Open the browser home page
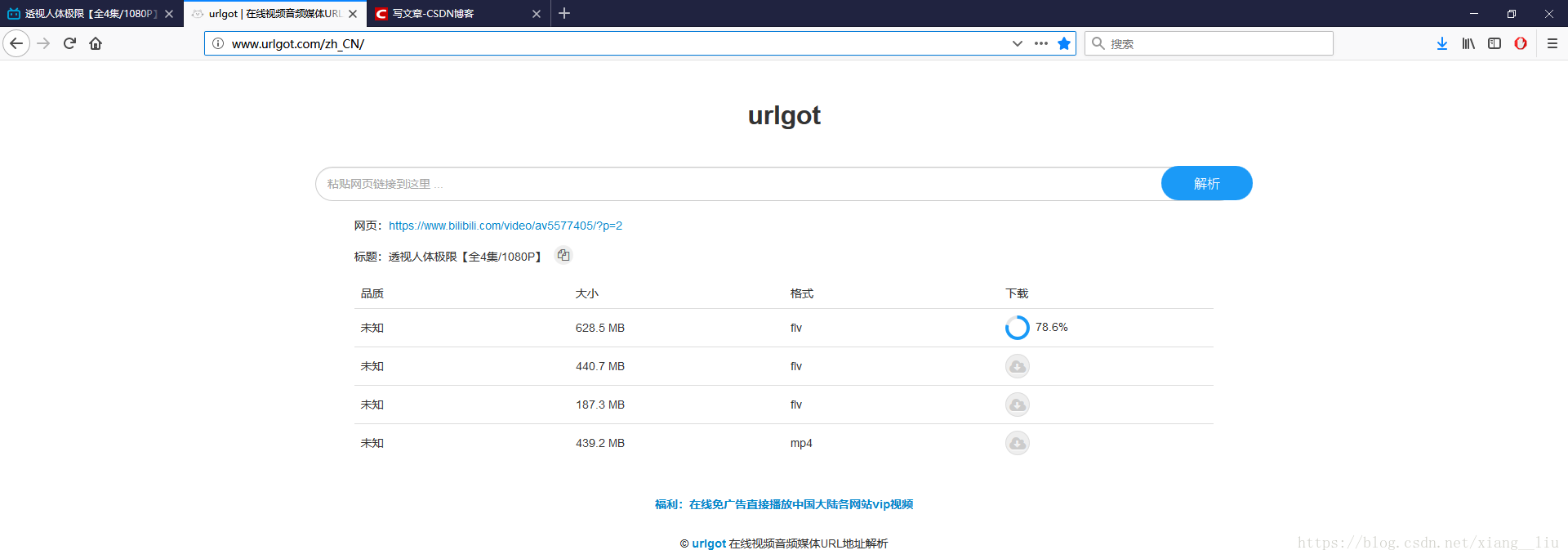 pyautogui.click(x=96, y=43)
